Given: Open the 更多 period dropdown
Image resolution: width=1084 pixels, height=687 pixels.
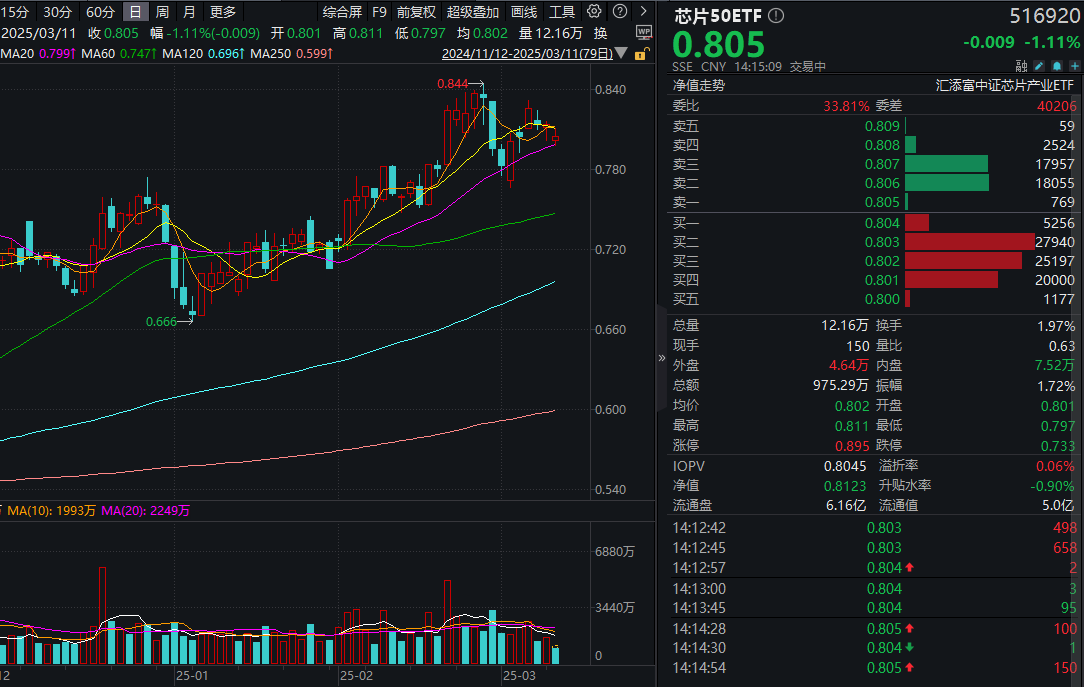Looking at the screenshot, I should pyautogui.click(x=221, y=12).
